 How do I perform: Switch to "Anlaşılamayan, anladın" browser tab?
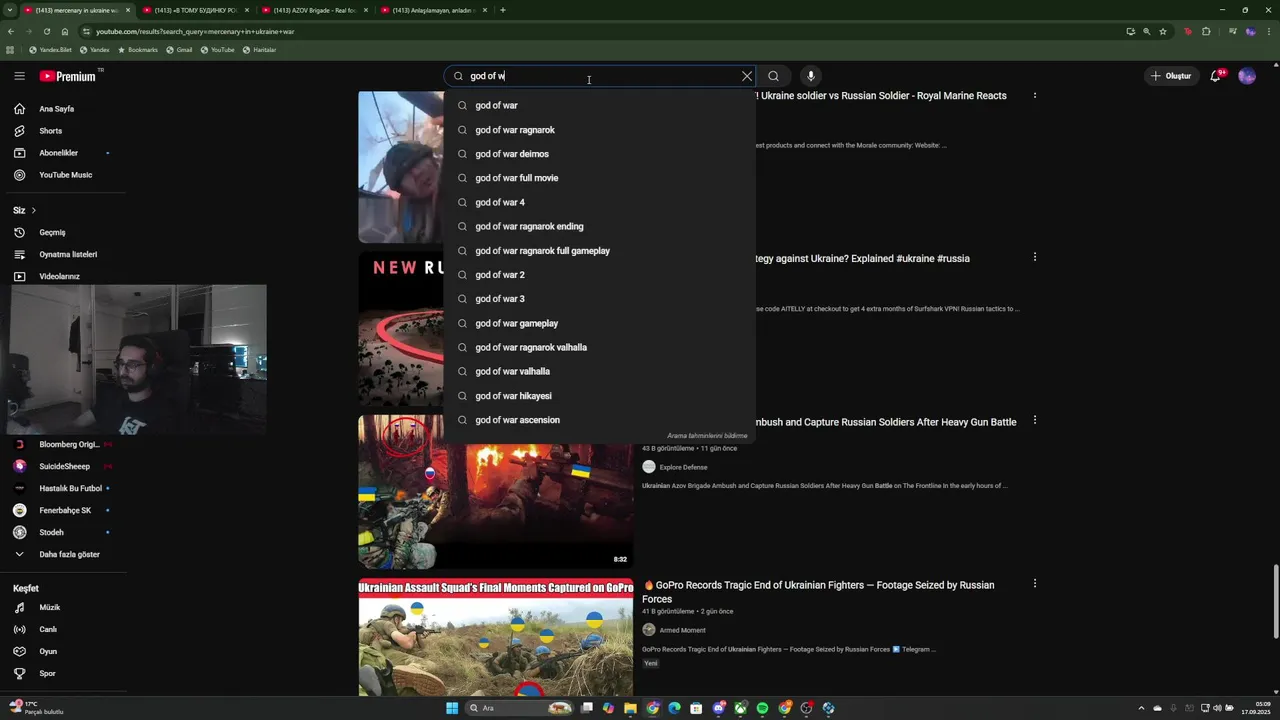point(435,10)
